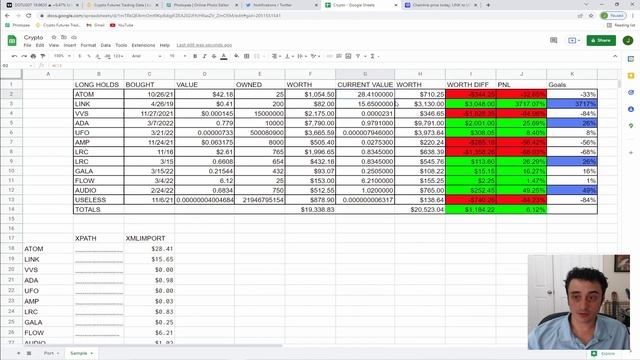Insert a comment via toolbar icon
Viewport: 640px width, 360px height.
(x=339, y=56)
